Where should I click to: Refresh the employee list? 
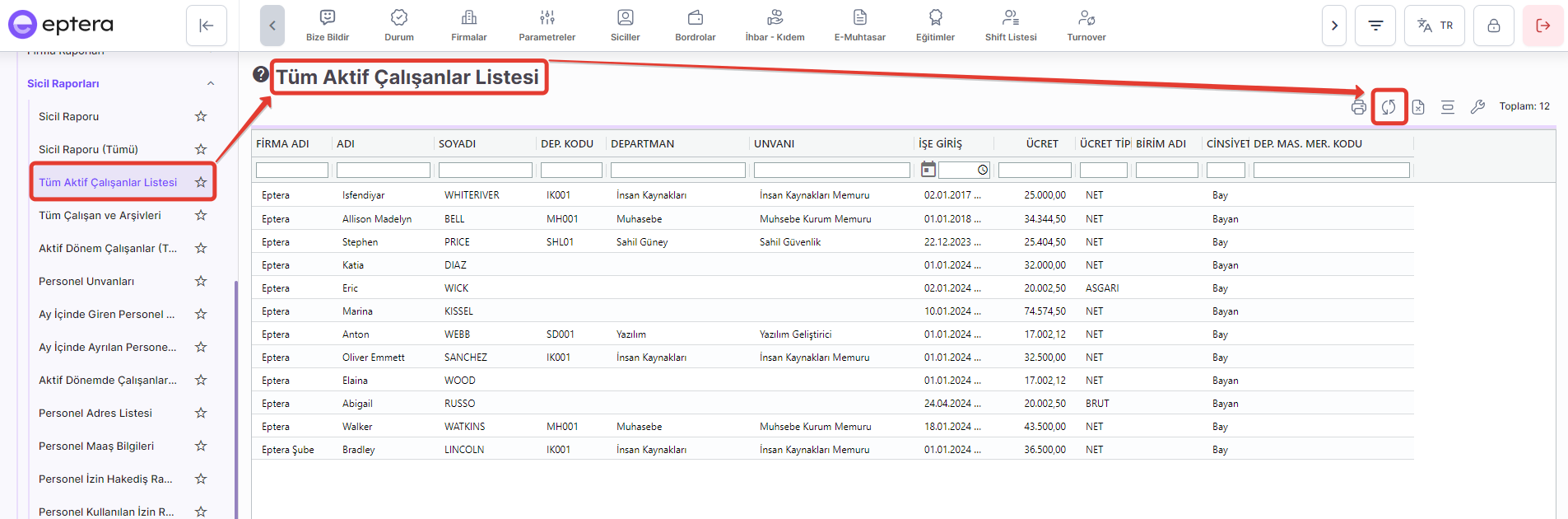coord(1389,107)
